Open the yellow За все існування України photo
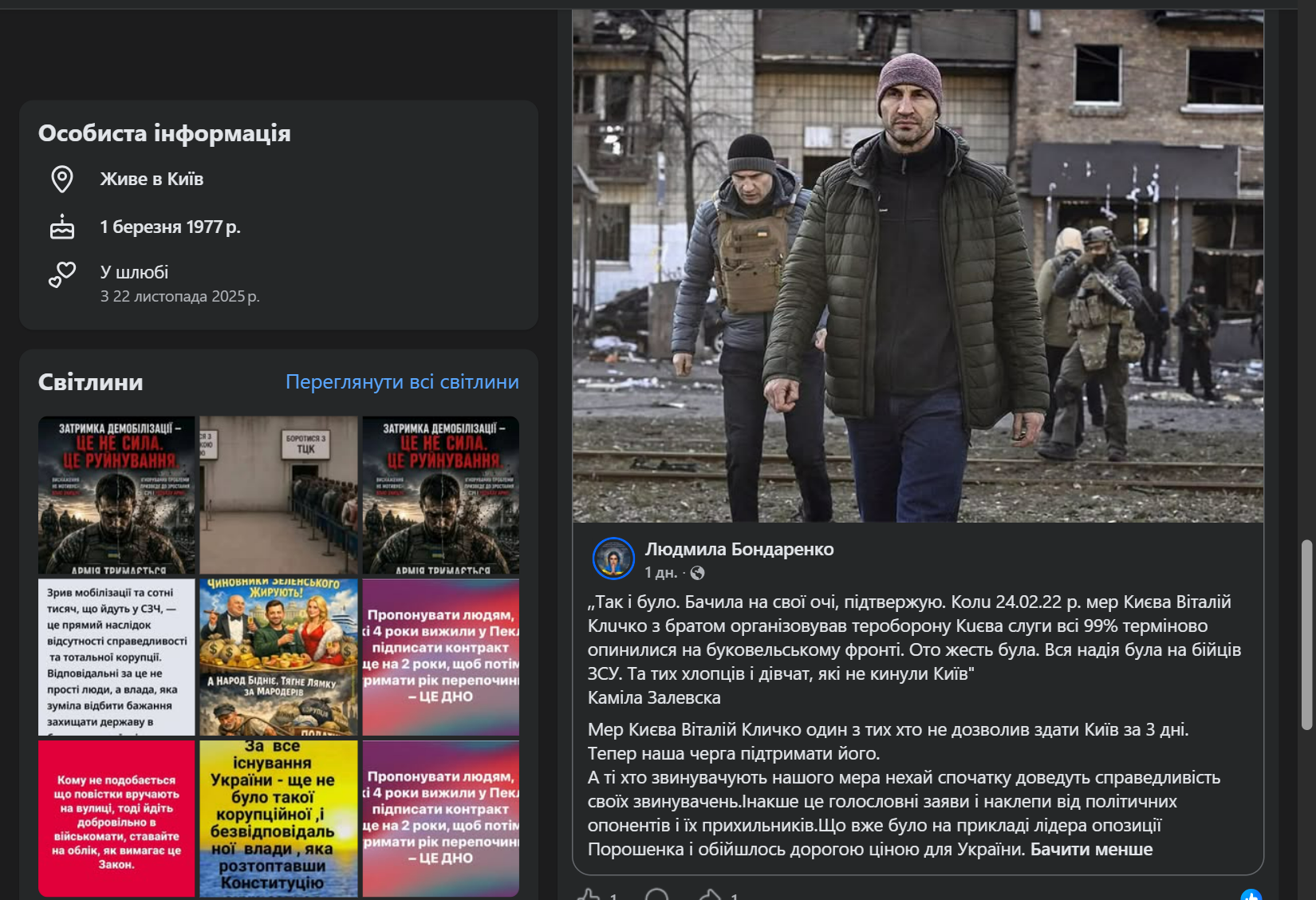The height and width of the screenshot is (900, 1316). [278, 819]
